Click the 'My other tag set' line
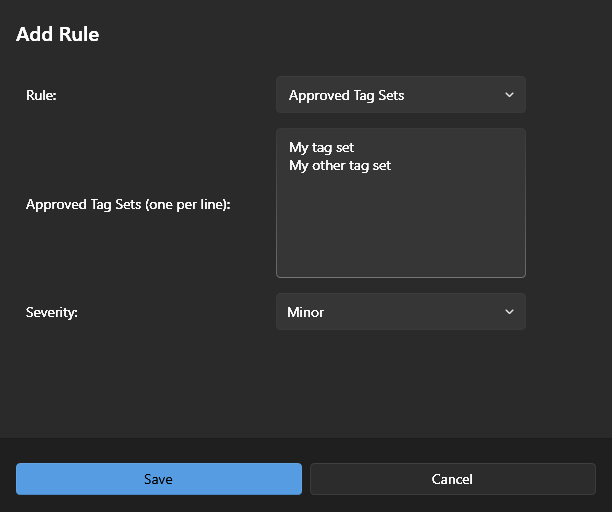612x512 pixels. 340,165
